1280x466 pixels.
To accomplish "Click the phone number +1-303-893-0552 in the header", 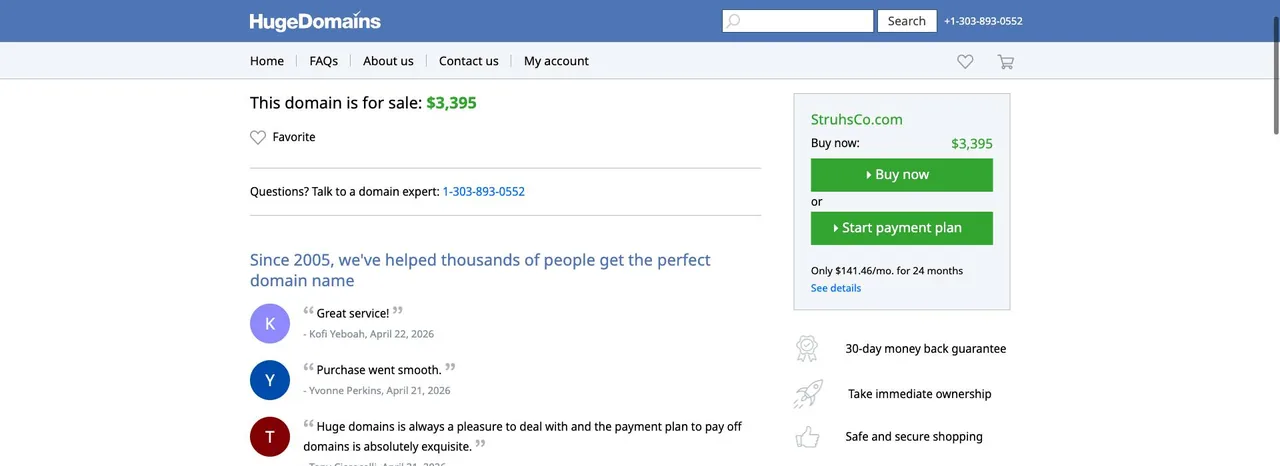I will pyautogui.click(x=983, y=21).
